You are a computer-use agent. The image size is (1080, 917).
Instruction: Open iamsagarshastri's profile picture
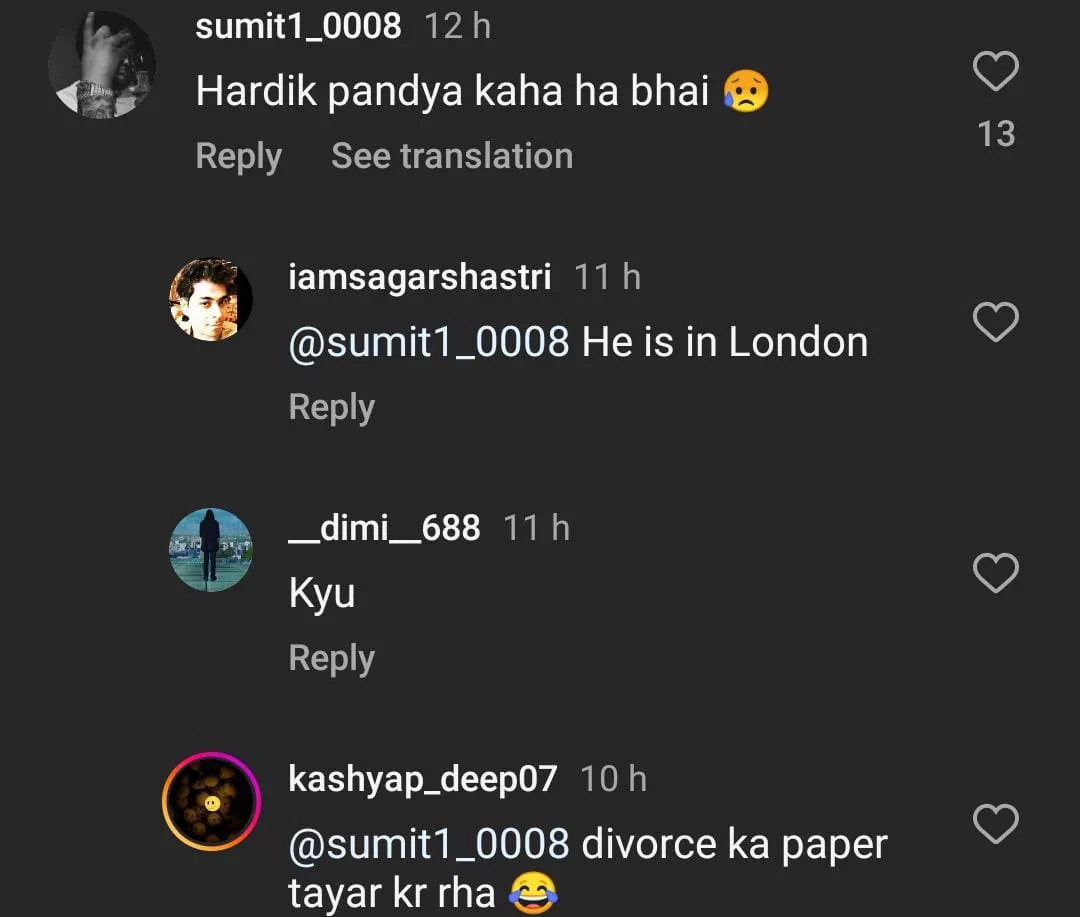click(x=210, y=299)
